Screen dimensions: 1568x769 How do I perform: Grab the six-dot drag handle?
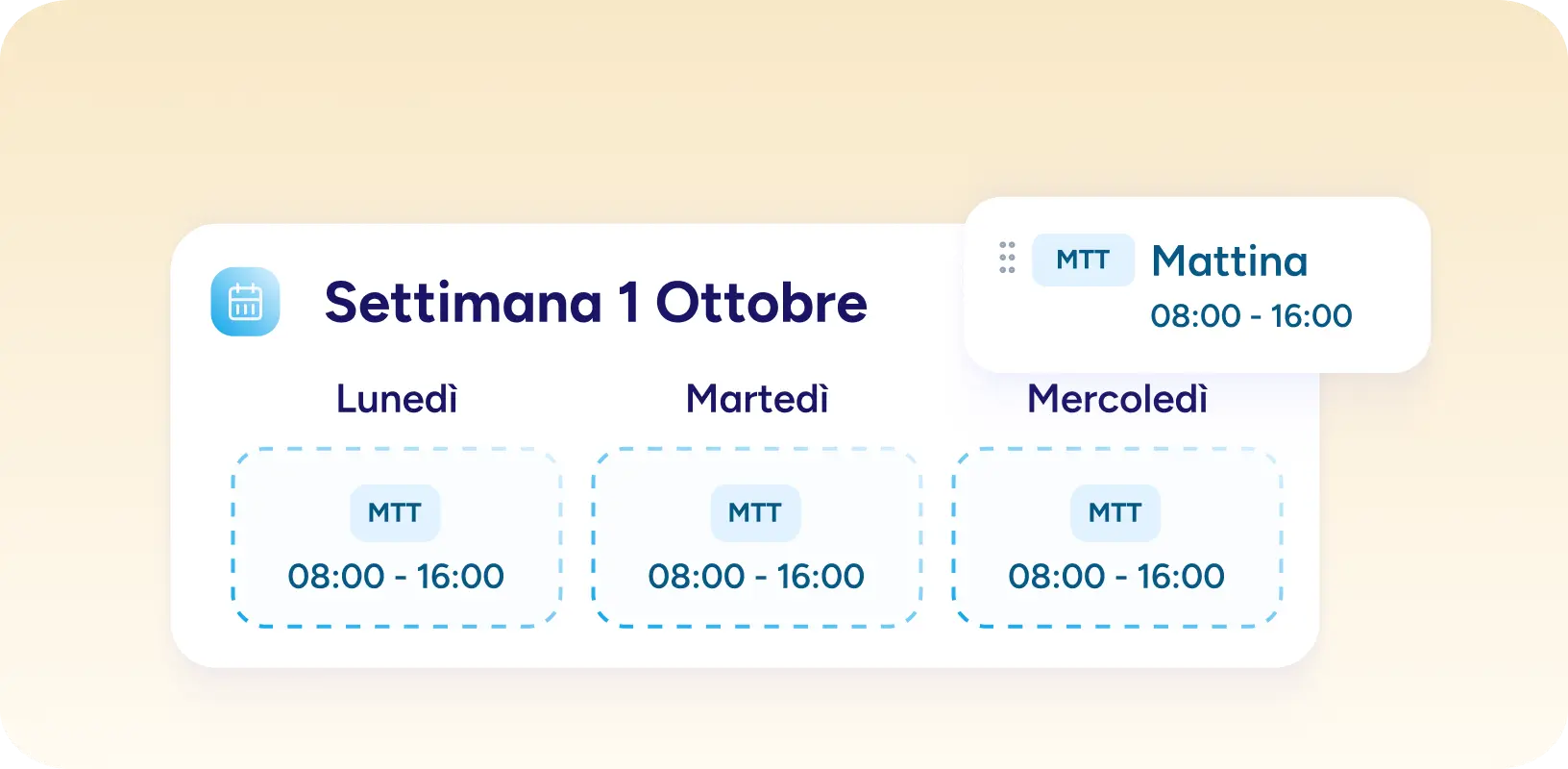pyautogui.click(x=1007, y=258)
